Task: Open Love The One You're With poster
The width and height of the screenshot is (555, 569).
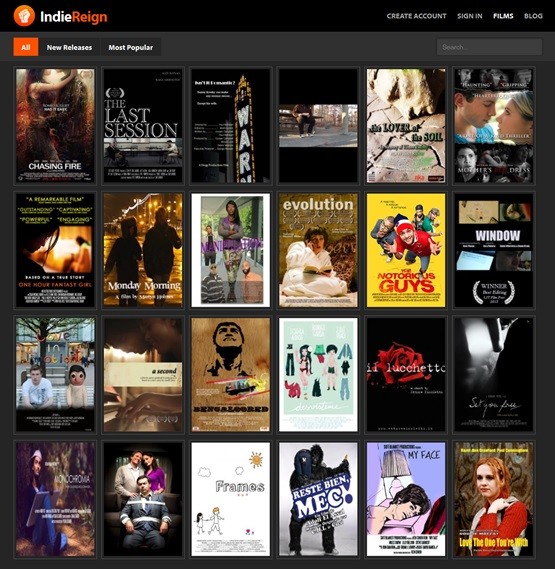Action: [494, 499]
